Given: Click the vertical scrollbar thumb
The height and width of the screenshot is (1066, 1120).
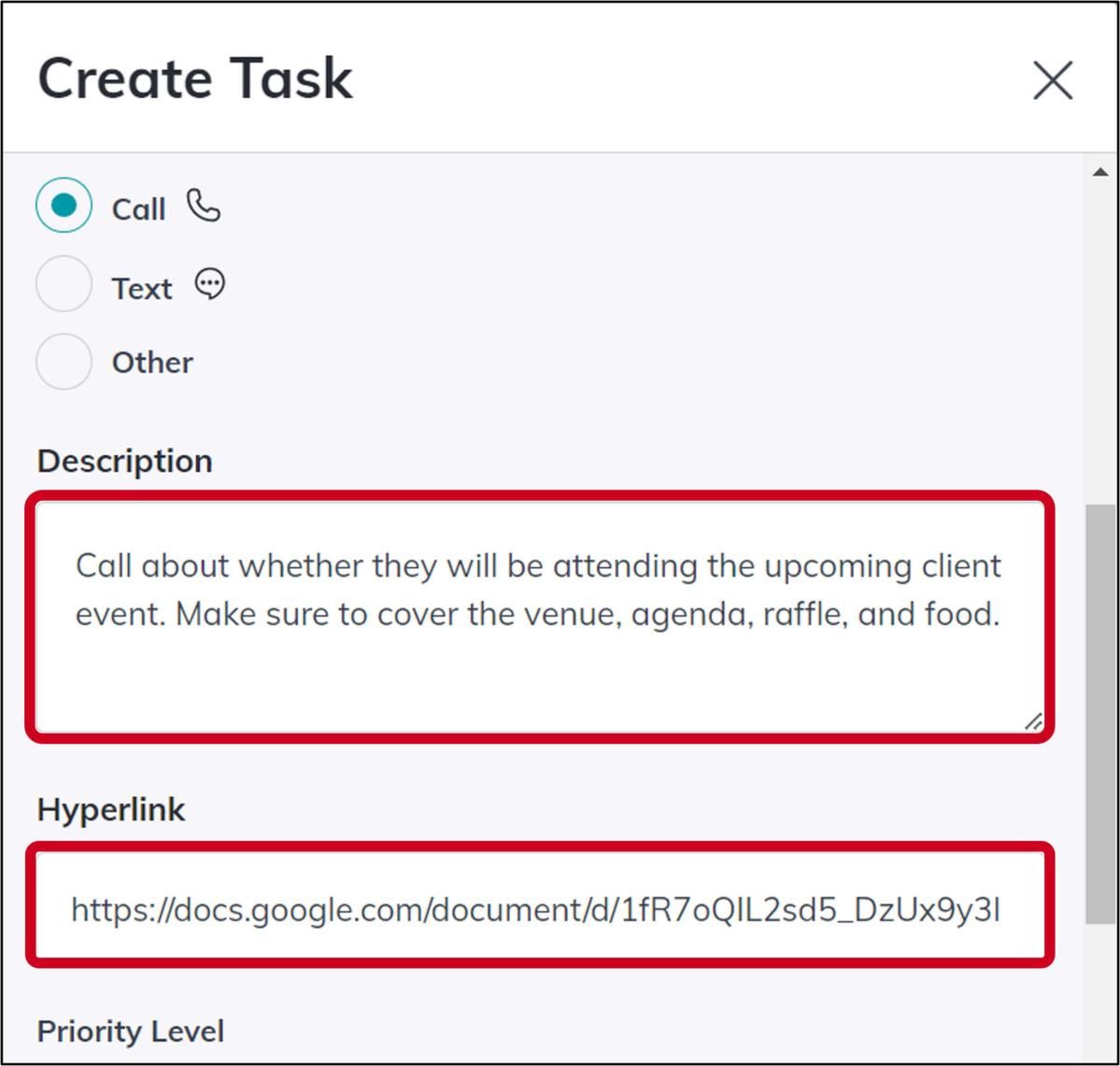Looking at the screenshot, I should tap(1099, 710).
